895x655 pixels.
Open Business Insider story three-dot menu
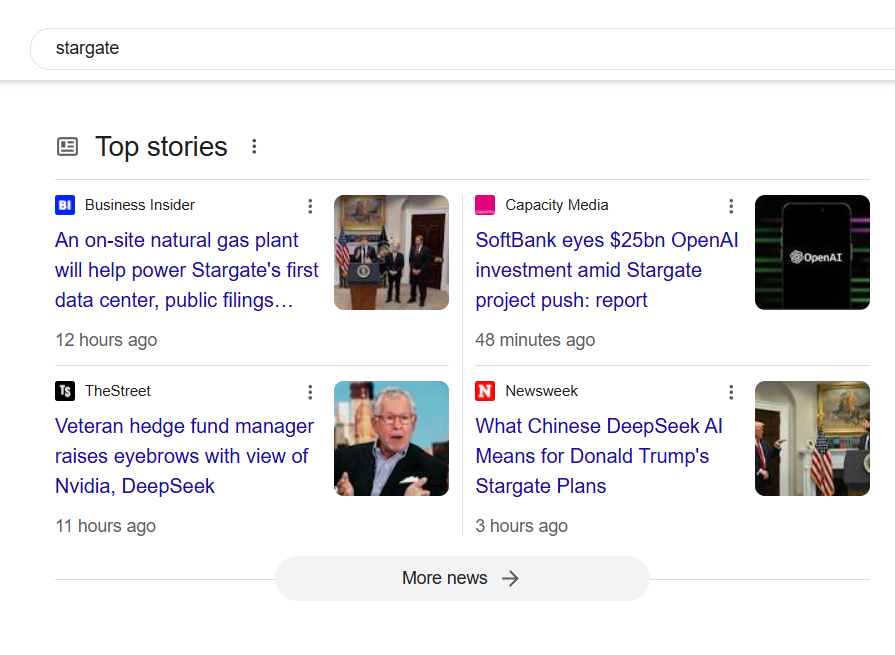click(310, 206)
